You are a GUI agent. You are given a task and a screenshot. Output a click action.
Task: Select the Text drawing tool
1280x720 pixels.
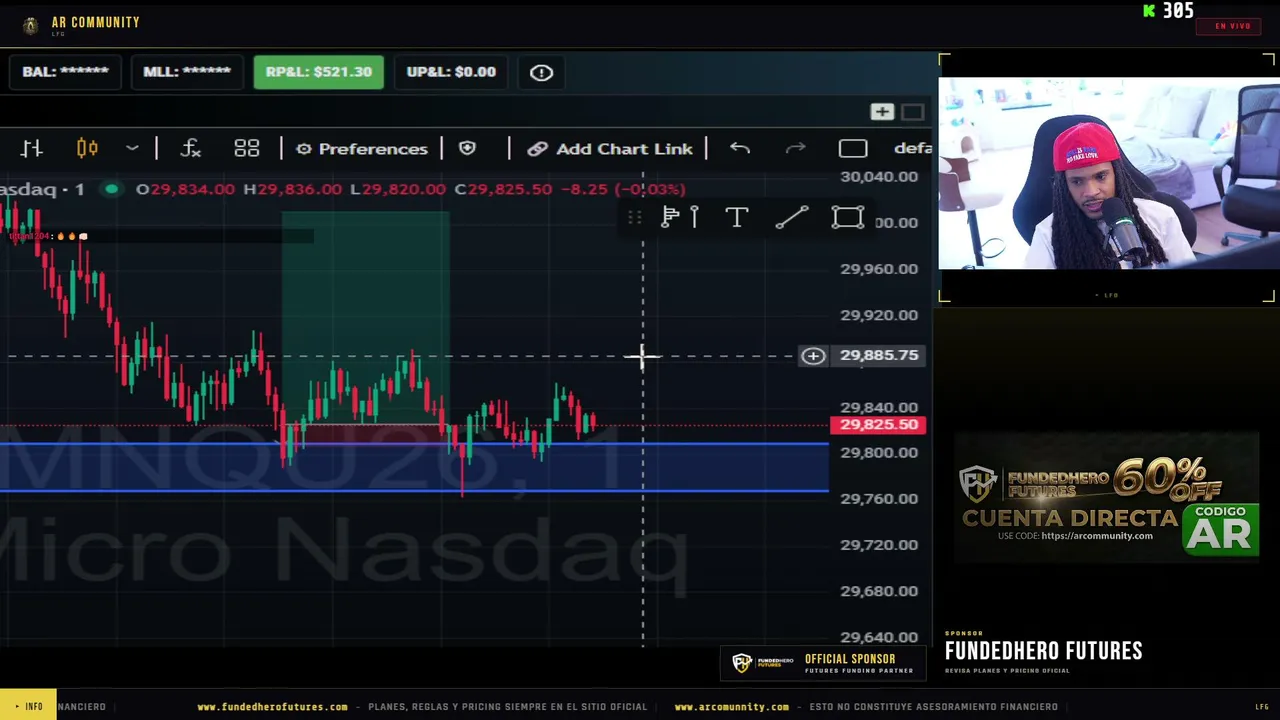[x=737, y=218]
